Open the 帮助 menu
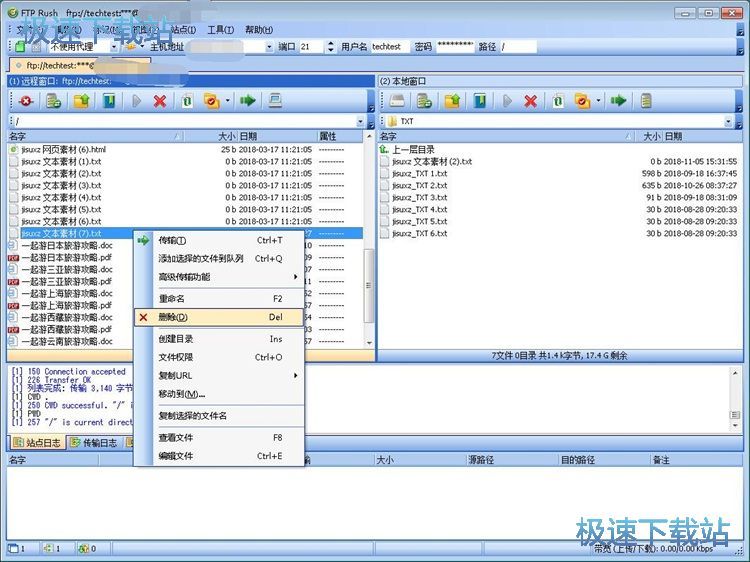The width and height of the screenshot is (750, 562). (x=259, y=30)
